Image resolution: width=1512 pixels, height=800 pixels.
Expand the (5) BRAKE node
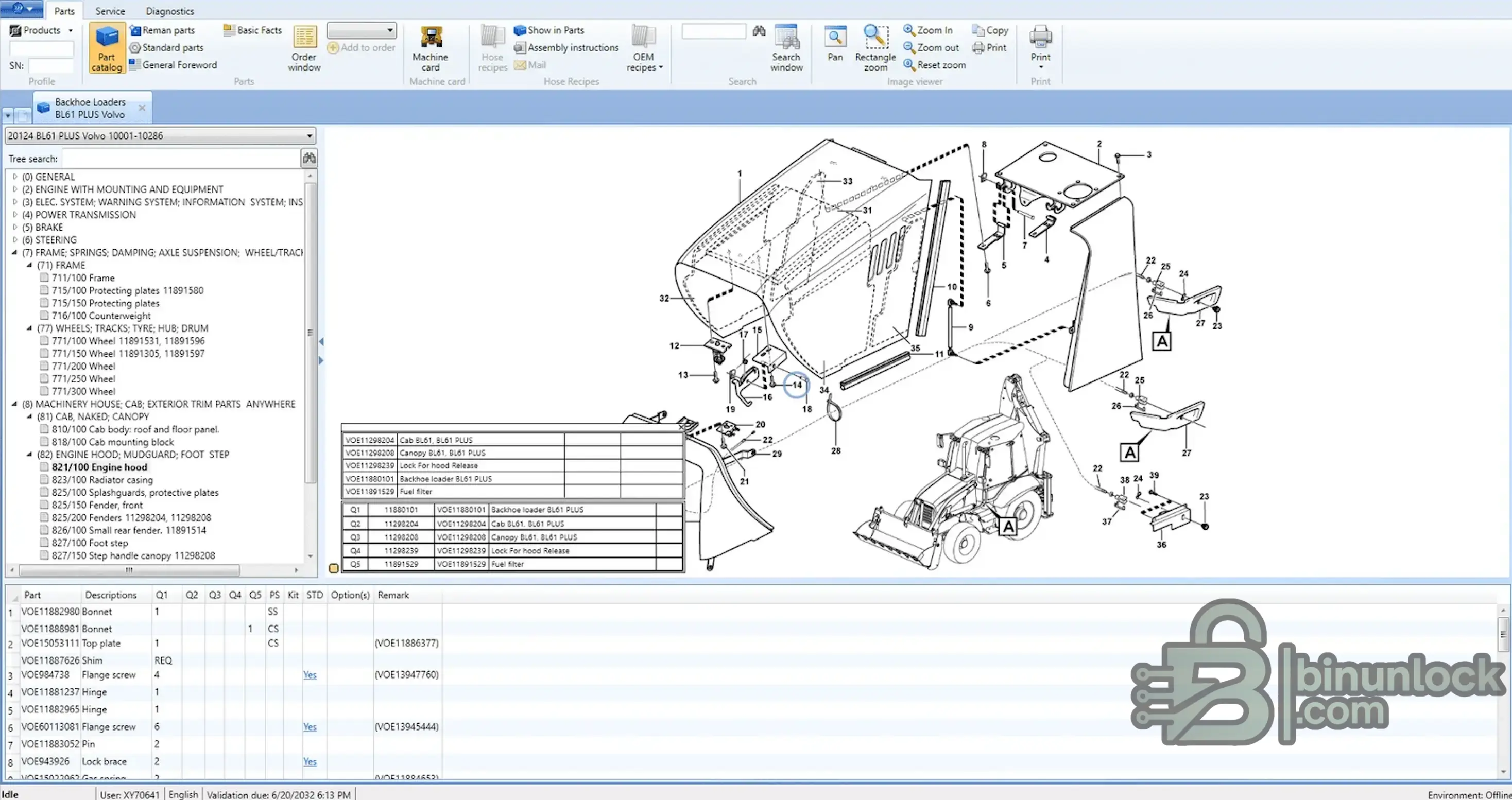point(14,227)
